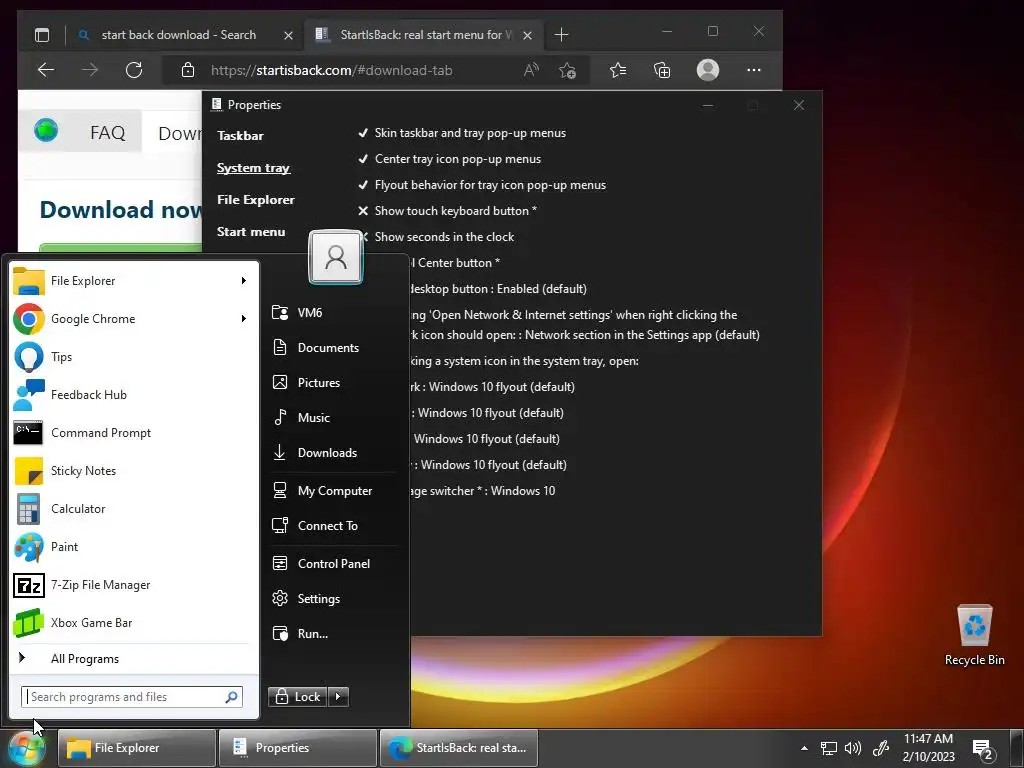Screen dimensions: 1024x768
Task: Open Connect To
Action: pos(333,526)
